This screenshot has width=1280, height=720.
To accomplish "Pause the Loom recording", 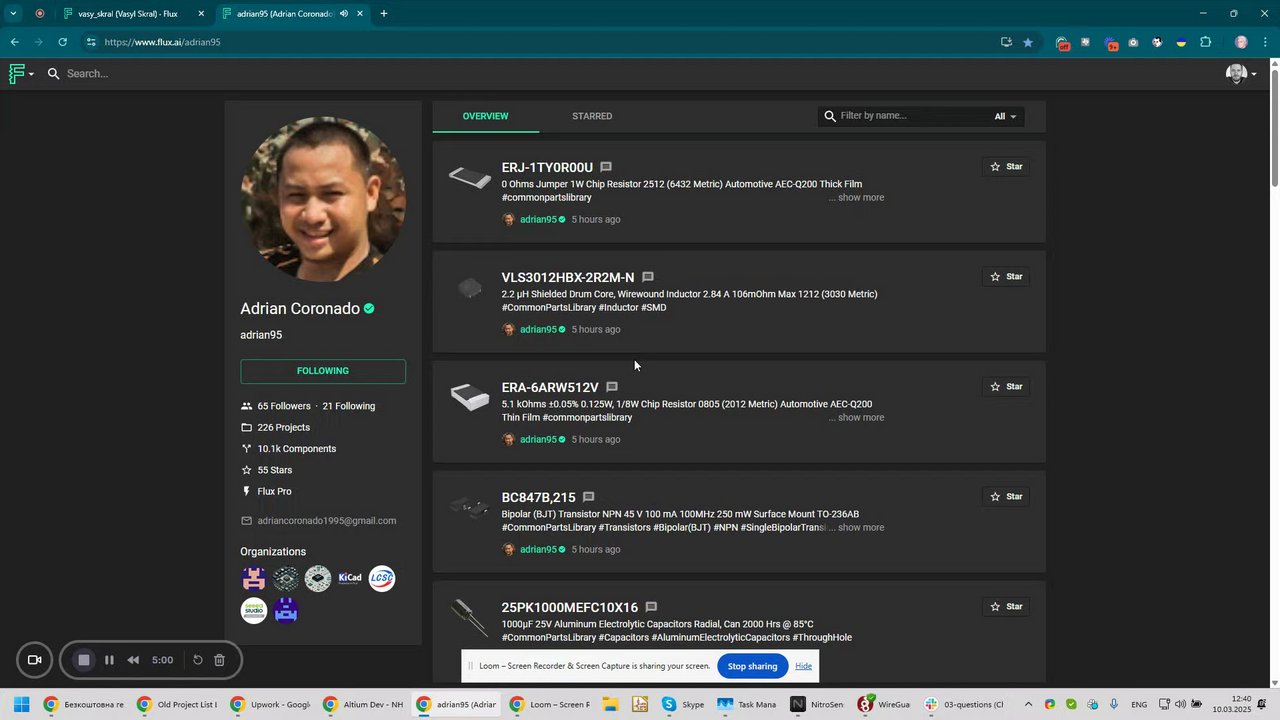I will (109, 660).
